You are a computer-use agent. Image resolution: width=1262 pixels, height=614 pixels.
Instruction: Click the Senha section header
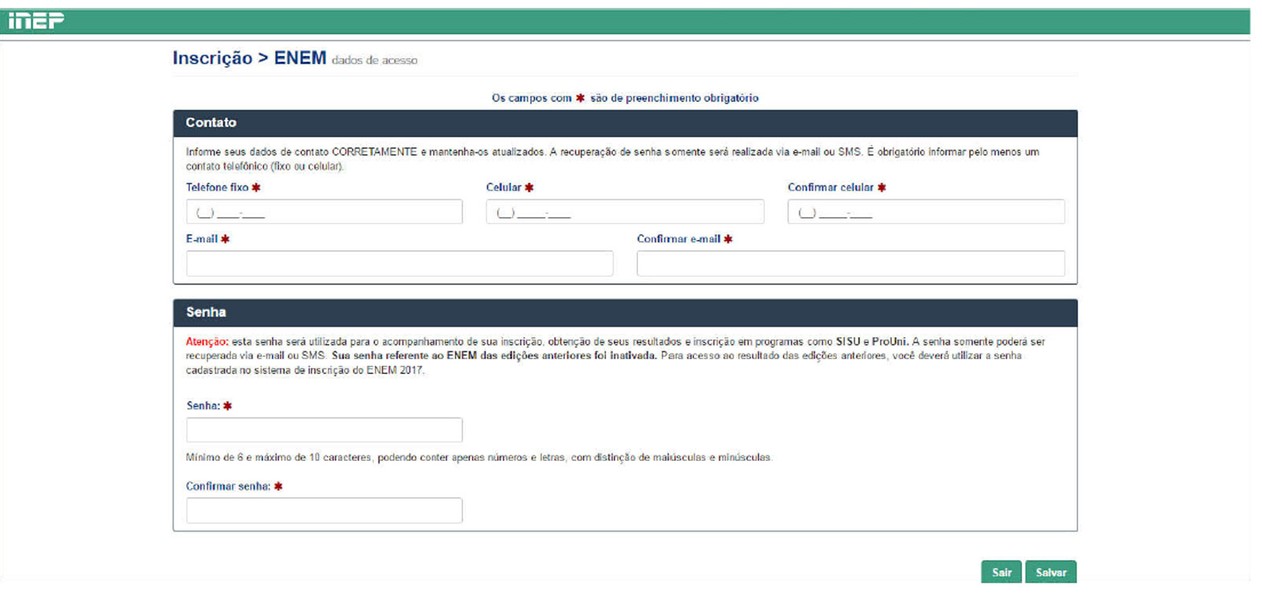tap(625, 313)
